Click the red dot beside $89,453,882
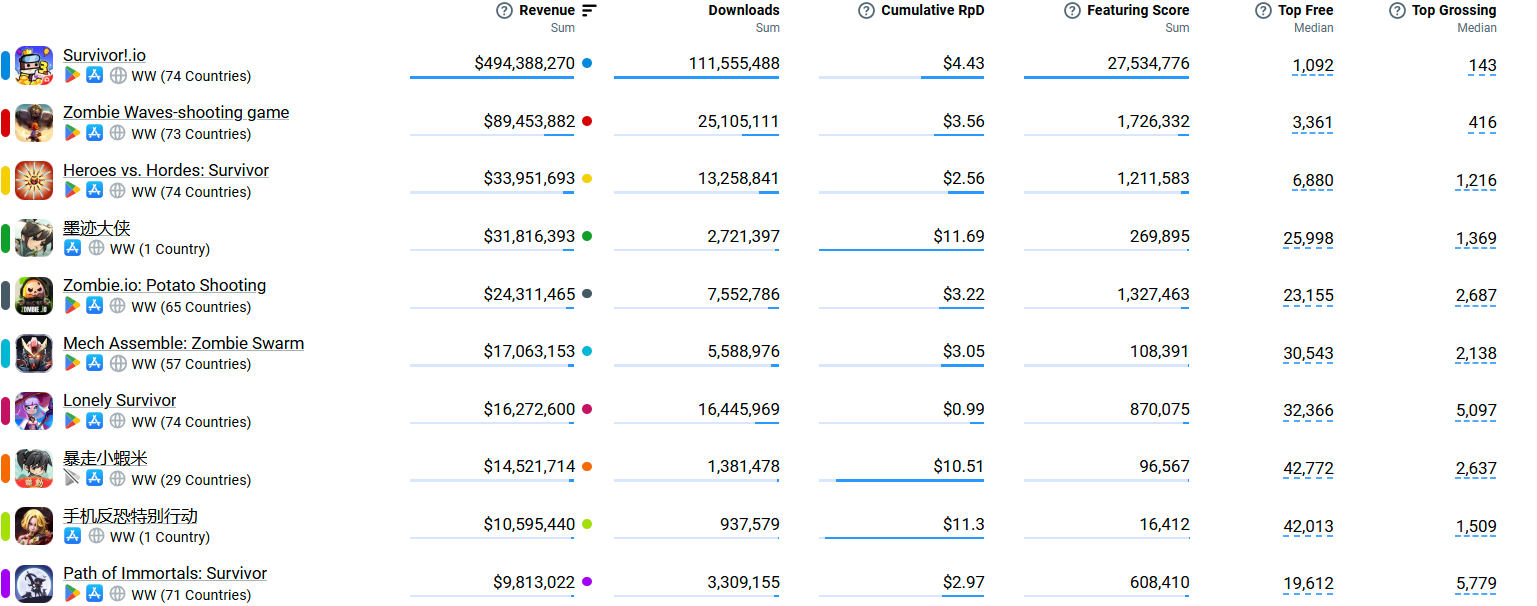Viewport: 1537px width, 606px height. [x=587, y=121]
